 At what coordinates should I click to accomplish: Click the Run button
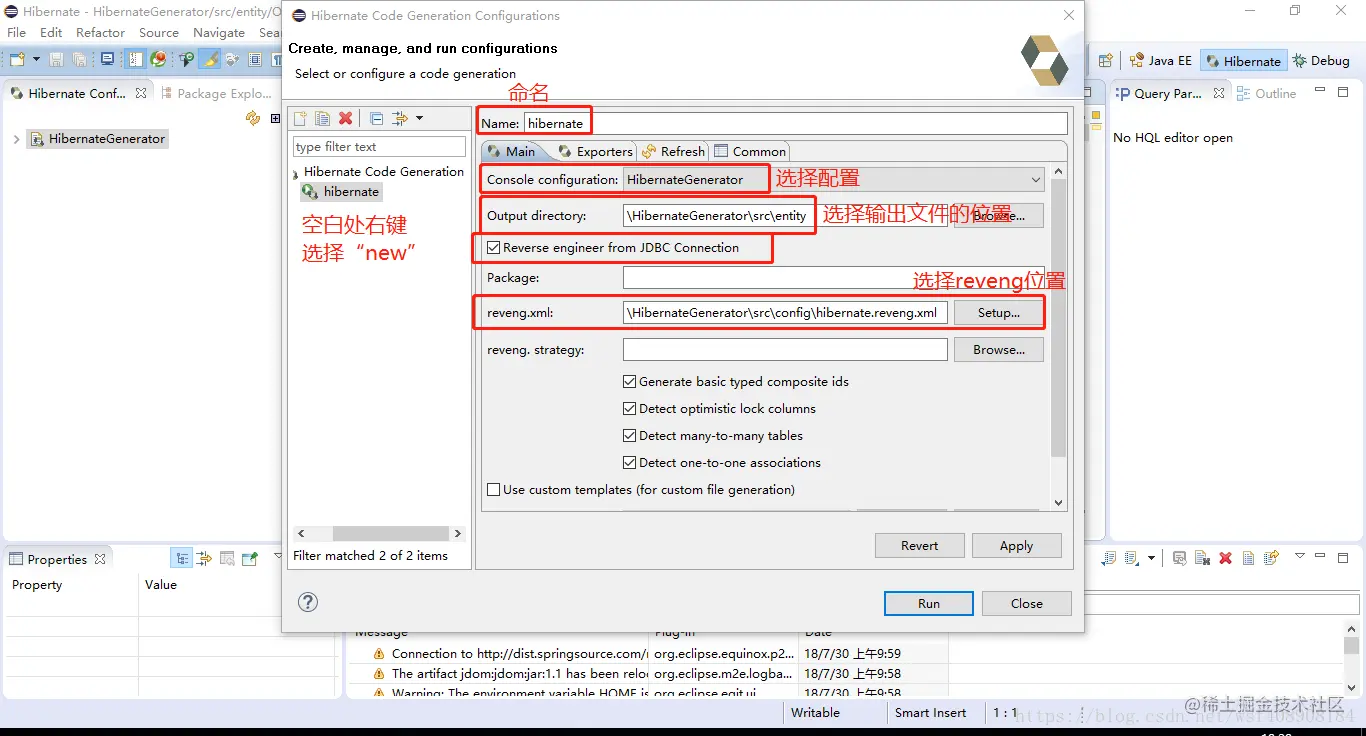929,603
